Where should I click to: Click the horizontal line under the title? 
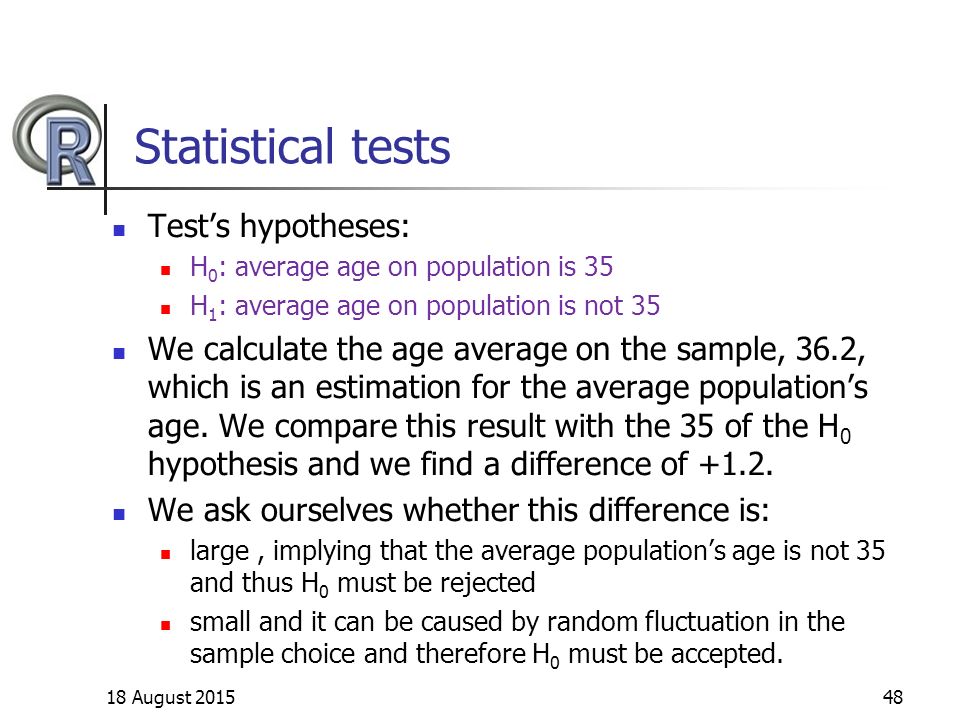(465, 189)
